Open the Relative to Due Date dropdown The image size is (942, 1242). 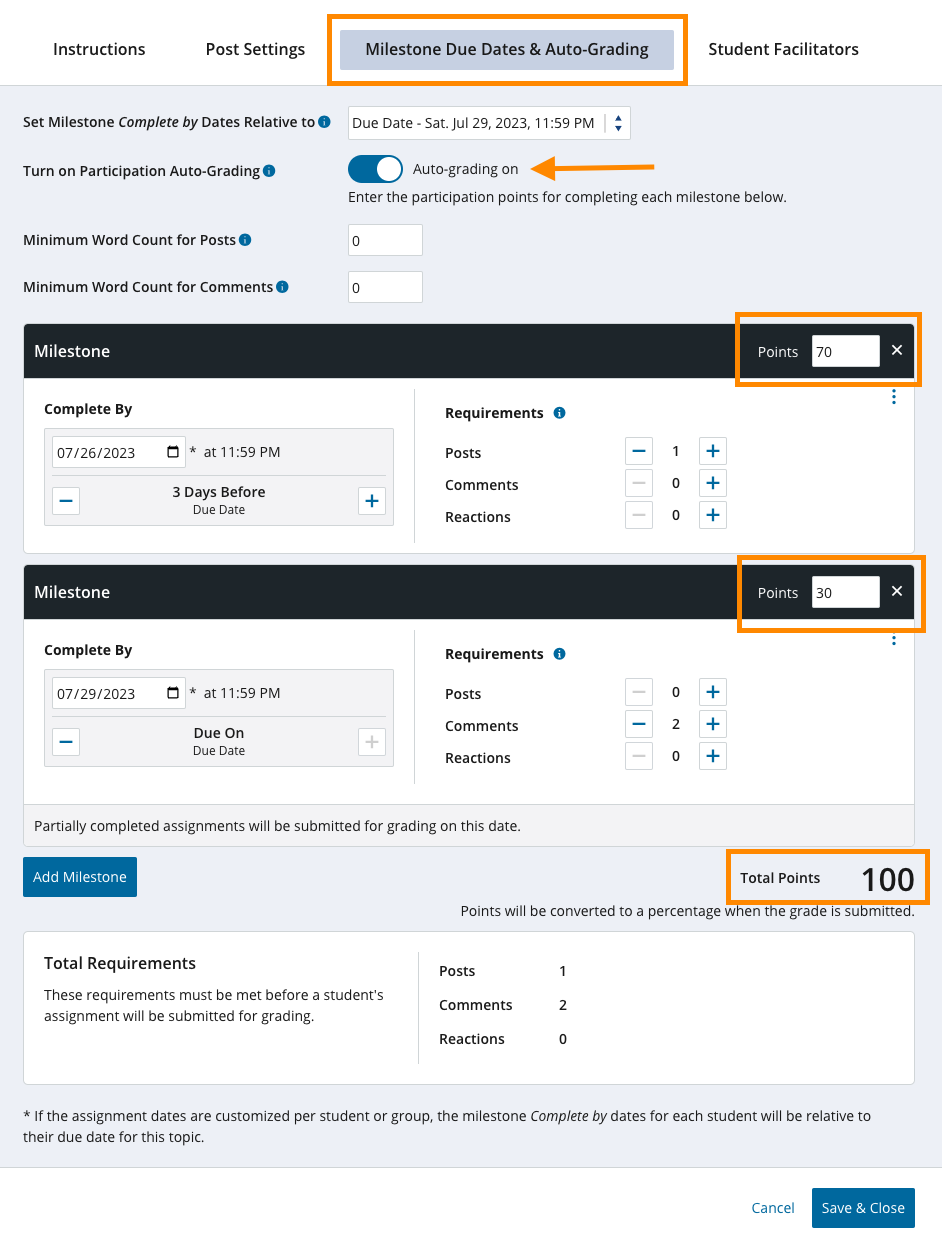click(490, 123)
